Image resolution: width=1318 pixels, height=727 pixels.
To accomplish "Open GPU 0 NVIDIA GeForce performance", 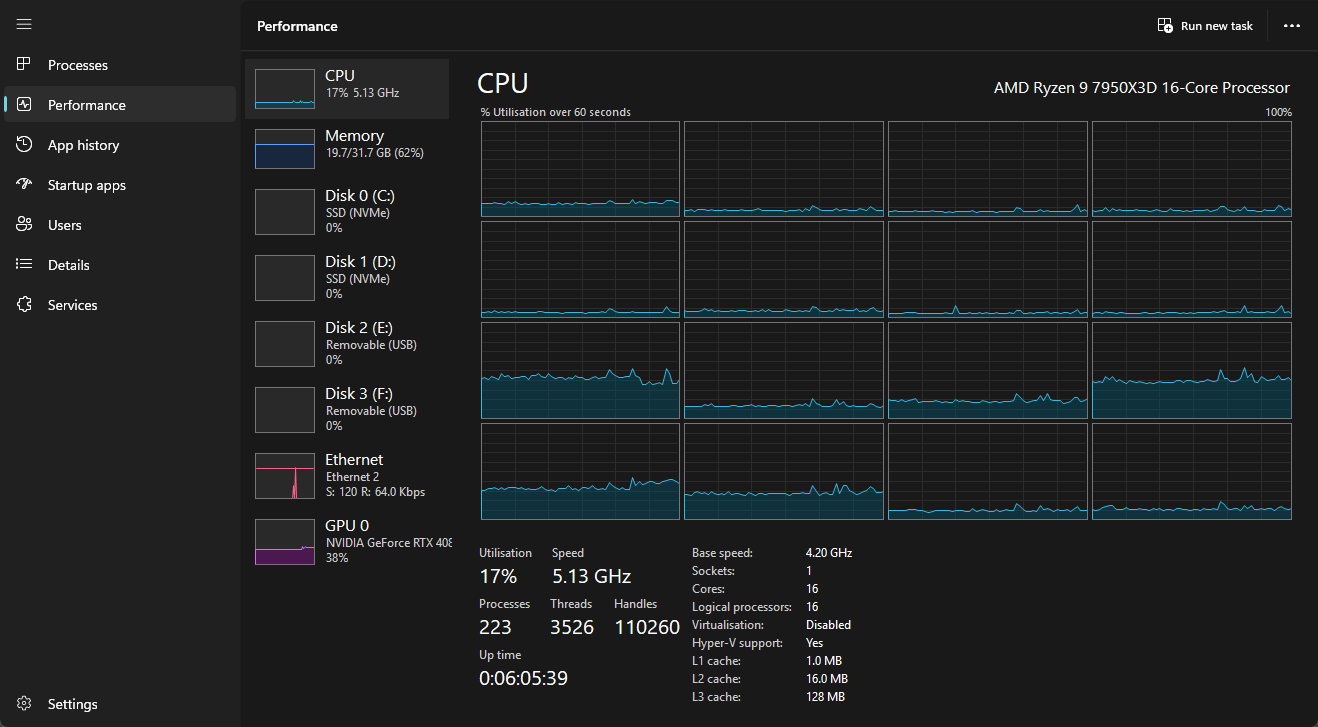I will [347, 541].
